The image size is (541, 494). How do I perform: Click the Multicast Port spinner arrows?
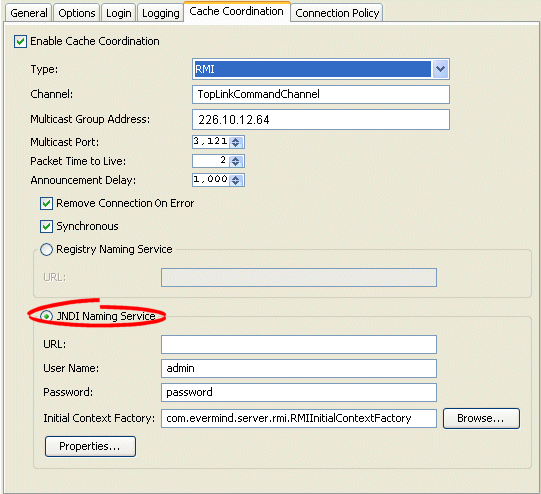(236, 142)
